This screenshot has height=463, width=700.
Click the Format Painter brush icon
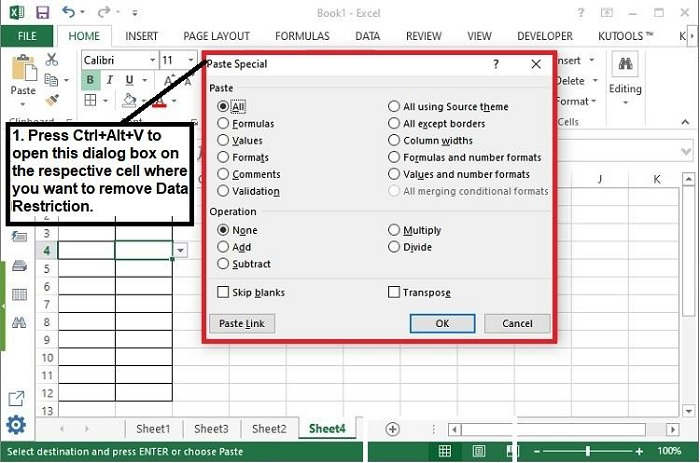coord(52,100)
